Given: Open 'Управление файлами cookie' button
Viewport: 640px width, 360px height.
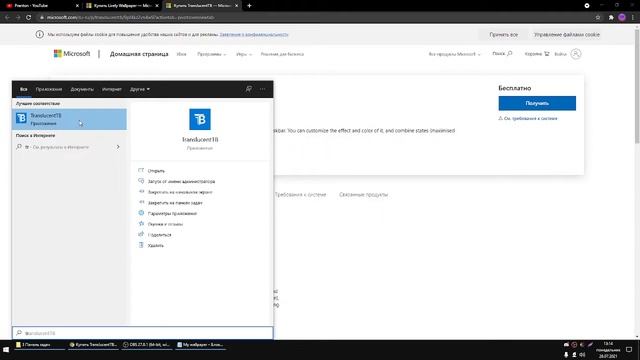Looking at the screenshot, I should pyautogui.click(x=567, y=35).
